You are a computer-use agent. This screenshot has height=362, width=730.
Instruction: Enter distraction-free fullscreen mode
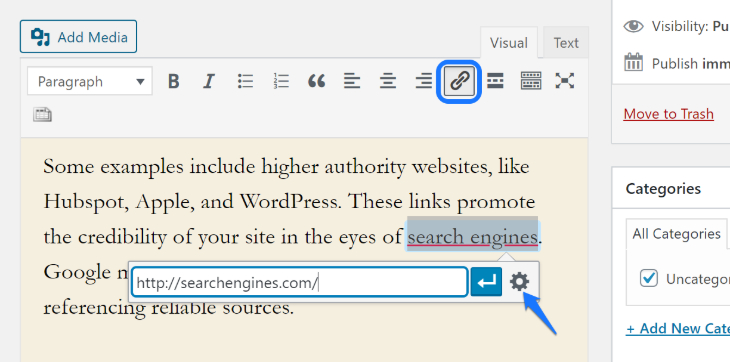point(564,81)
